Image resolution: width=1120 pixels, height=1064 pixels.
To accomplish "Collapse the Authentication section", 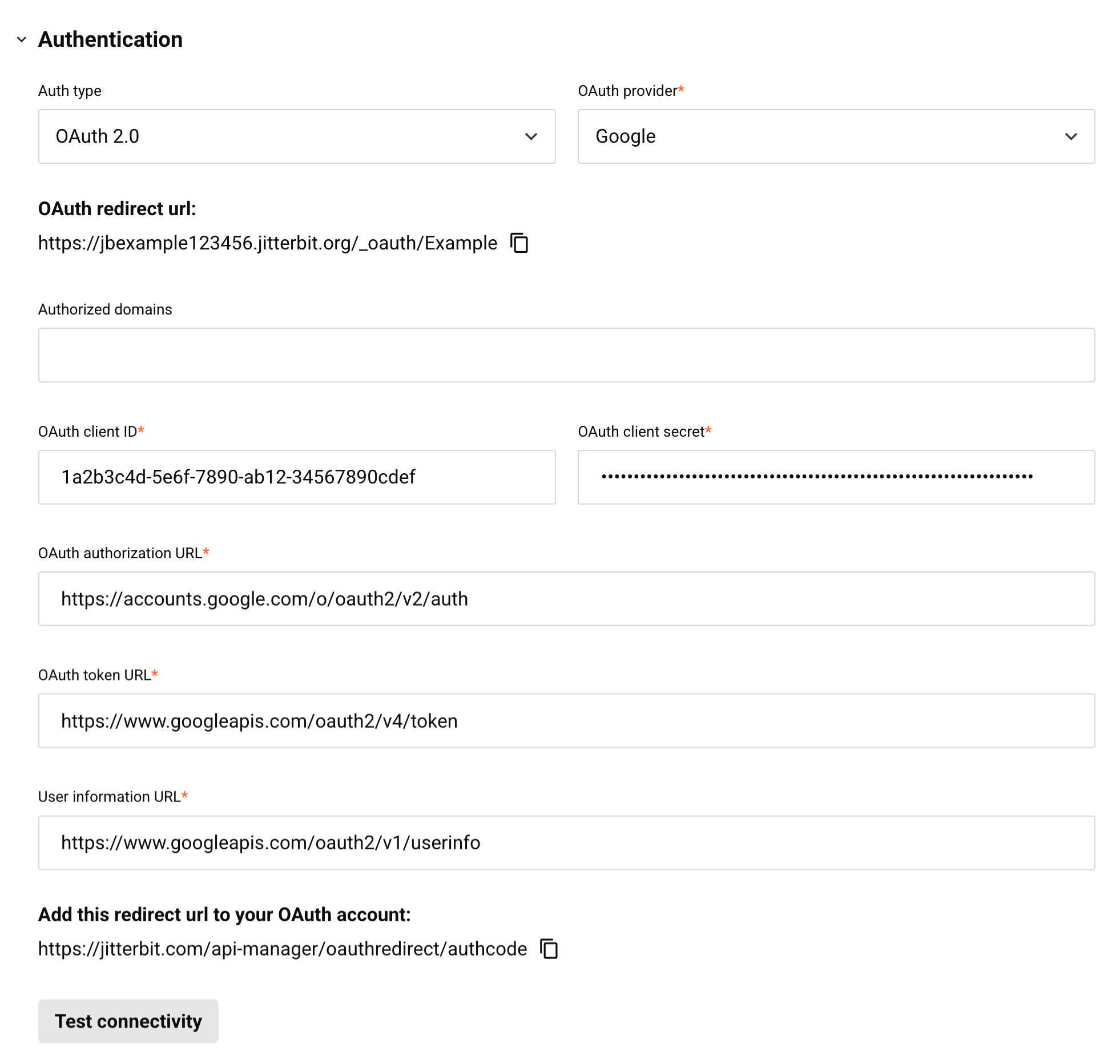I will pyautogui.click(x=22, y=39).
